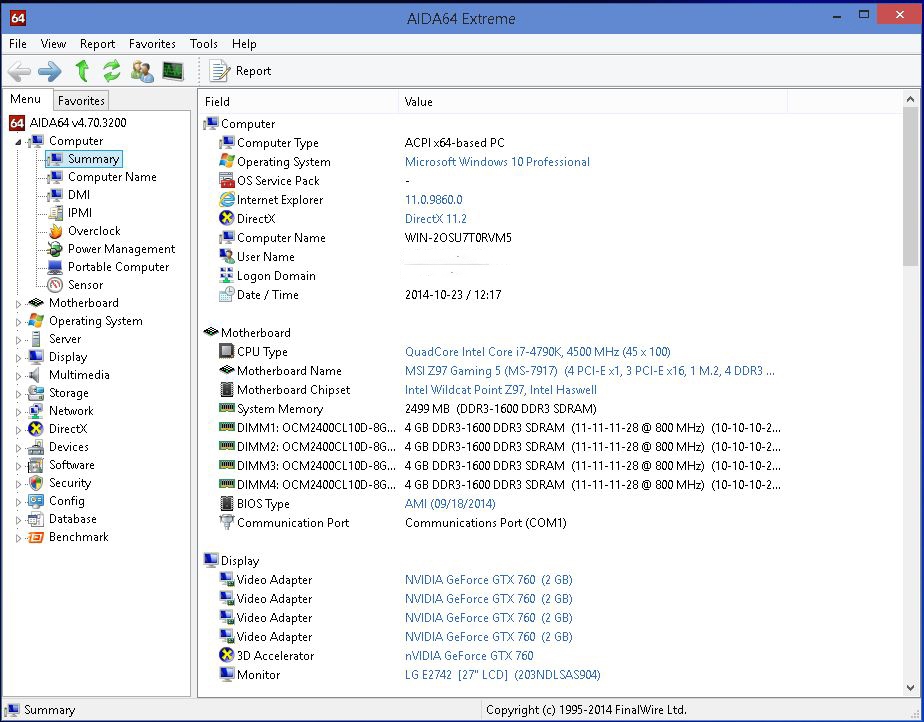The height and width of the screenshot is (722, 924).
Task: Switch to the Favorites tab
Action: 81,101
